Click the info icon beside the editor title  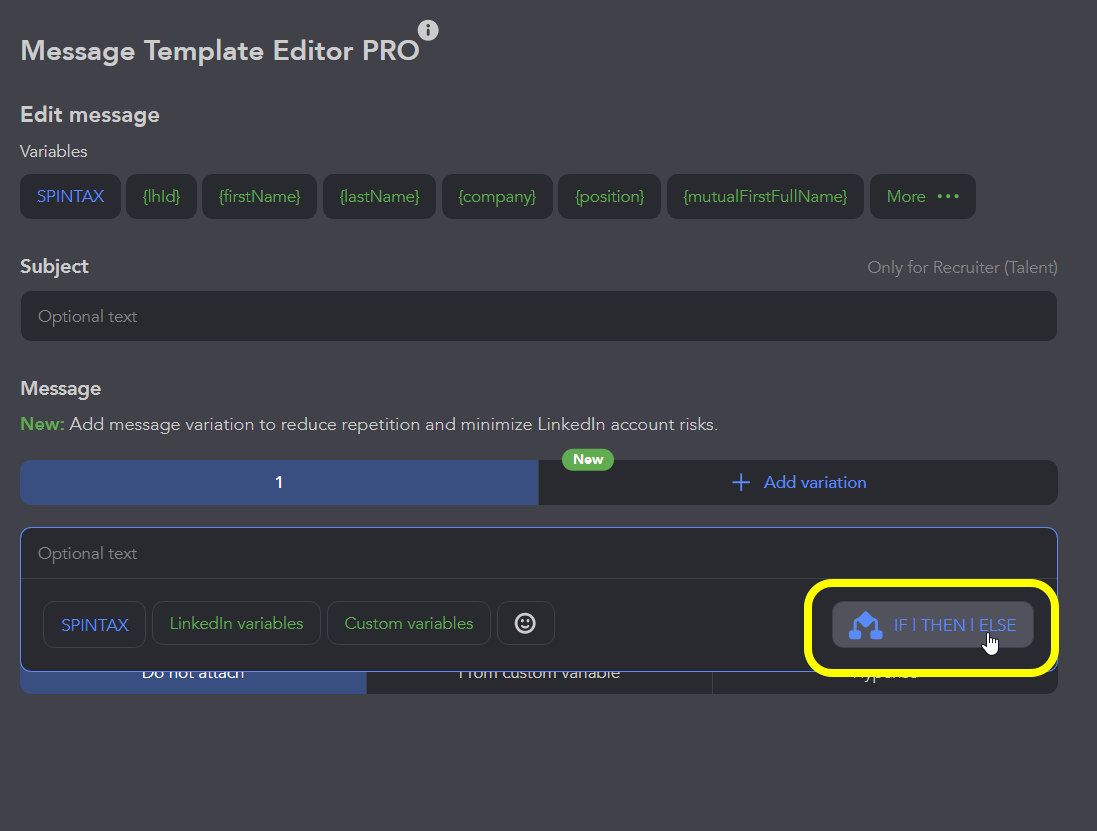[x=428, y=30]
